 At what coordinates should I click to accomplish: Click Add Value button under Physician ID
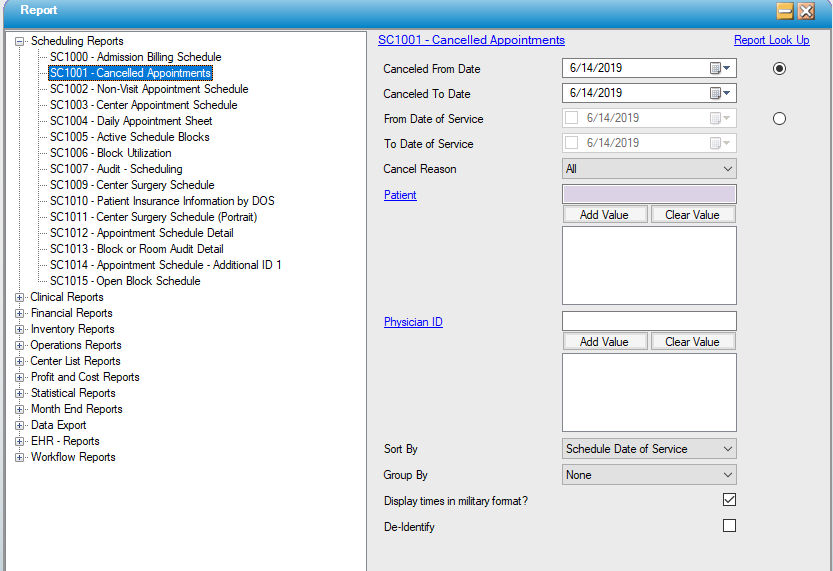[604, 342]
